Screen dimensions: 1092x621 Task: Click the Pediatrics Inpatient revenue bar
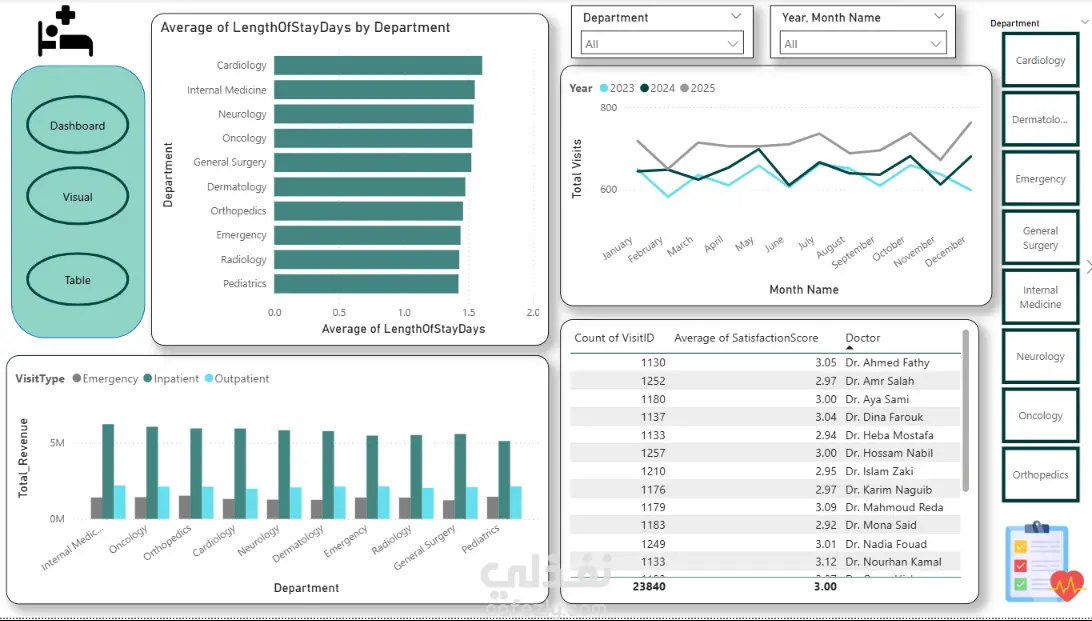pyautogui.click(x=504, y=480)
